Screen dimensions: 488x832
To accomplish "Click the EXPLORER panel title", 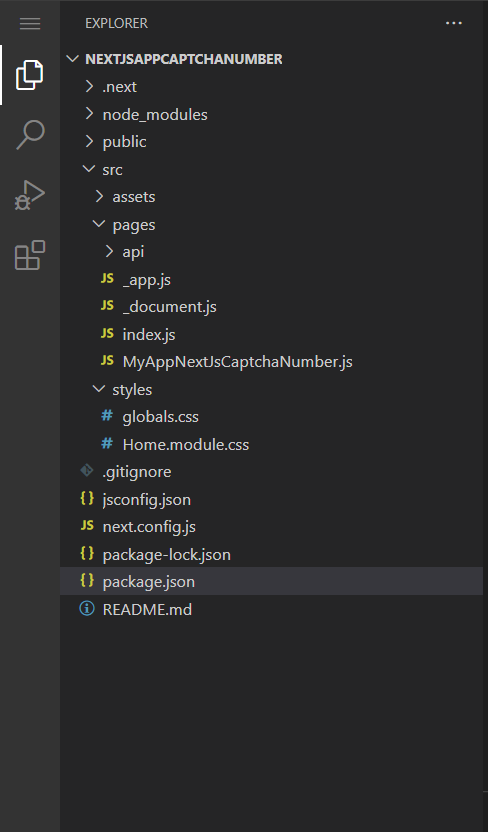I will (116, 23).
